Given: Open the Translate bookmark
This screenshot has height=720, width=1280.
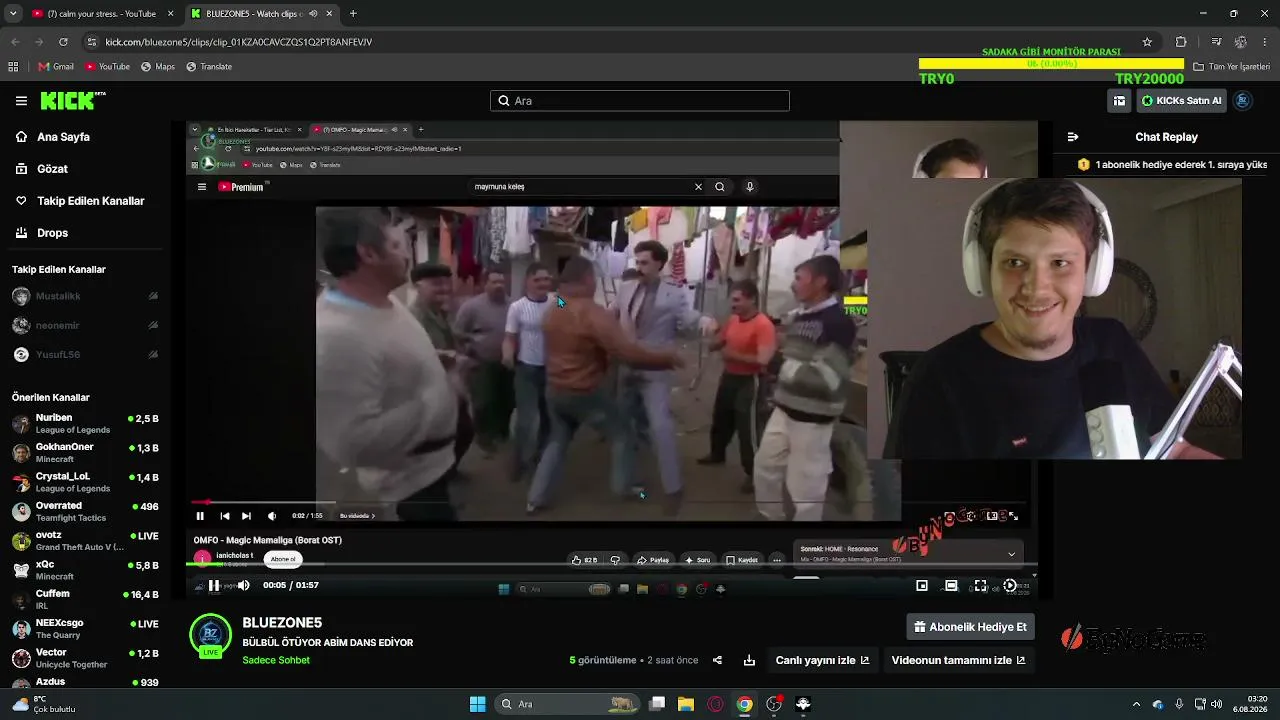Looking at the screenshot, I should tap(209, 67).
